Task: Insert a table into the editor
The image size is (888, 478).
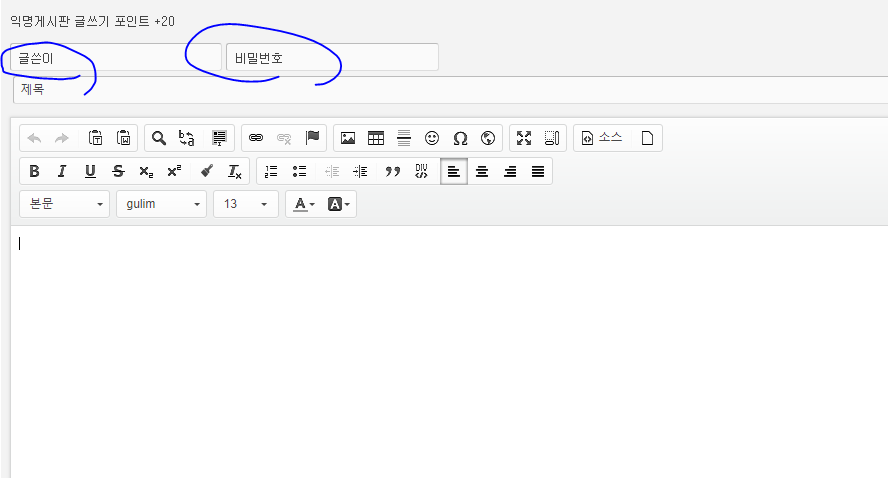Action: click(376, 138)
